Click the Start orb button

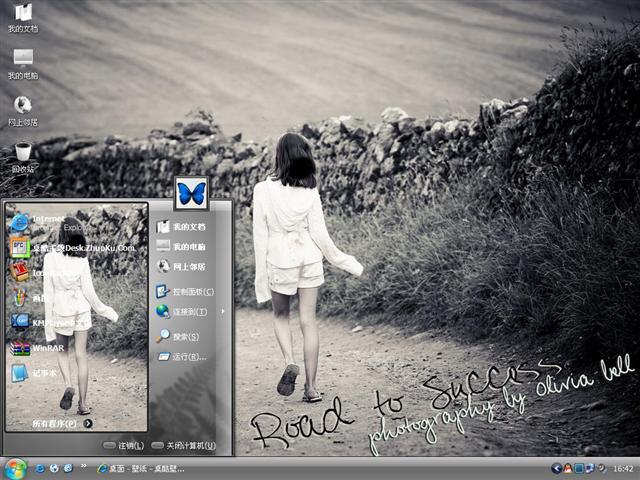15,467
